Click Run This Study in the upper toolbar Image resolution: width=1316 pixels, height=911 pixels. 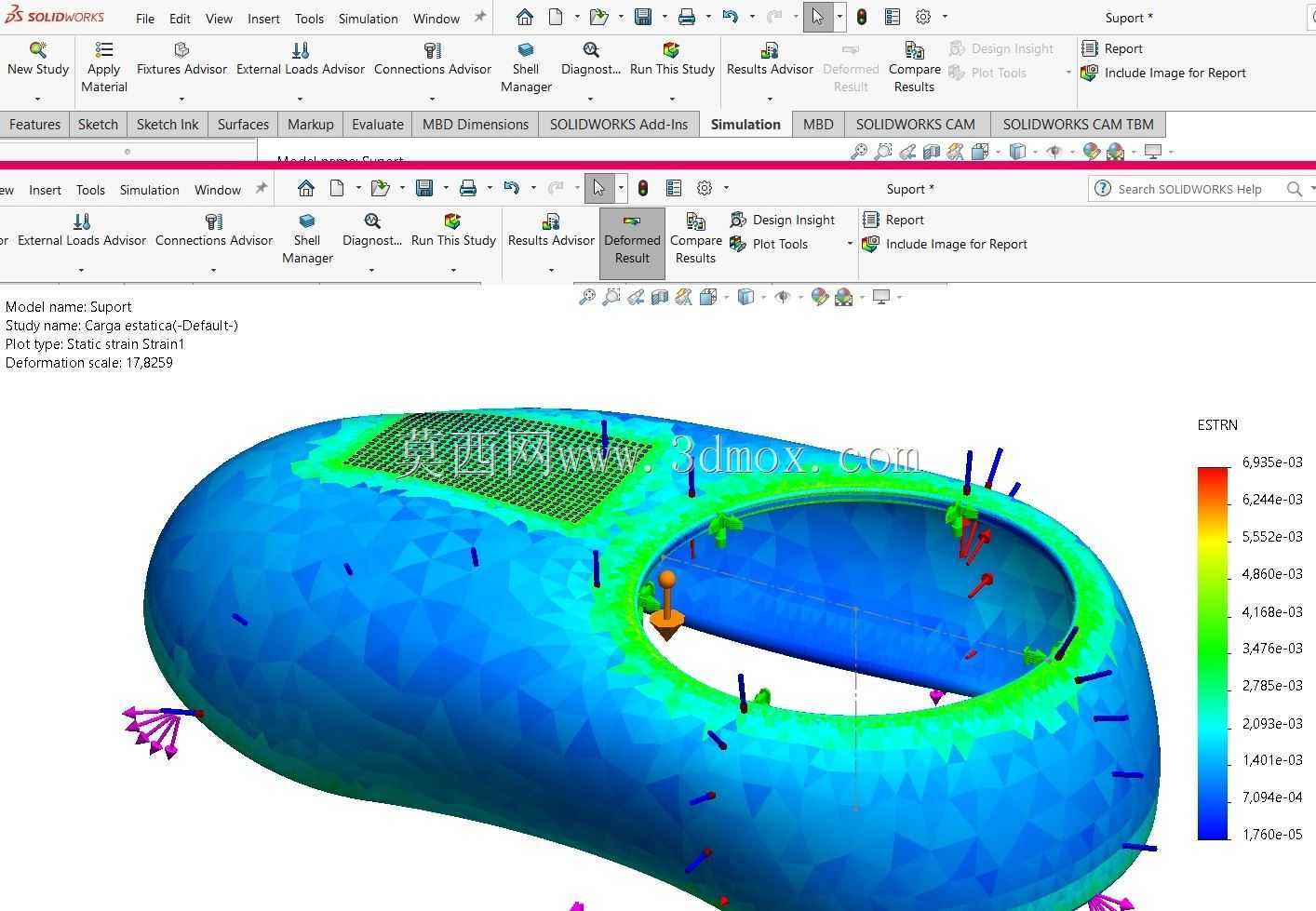point(672,60)
